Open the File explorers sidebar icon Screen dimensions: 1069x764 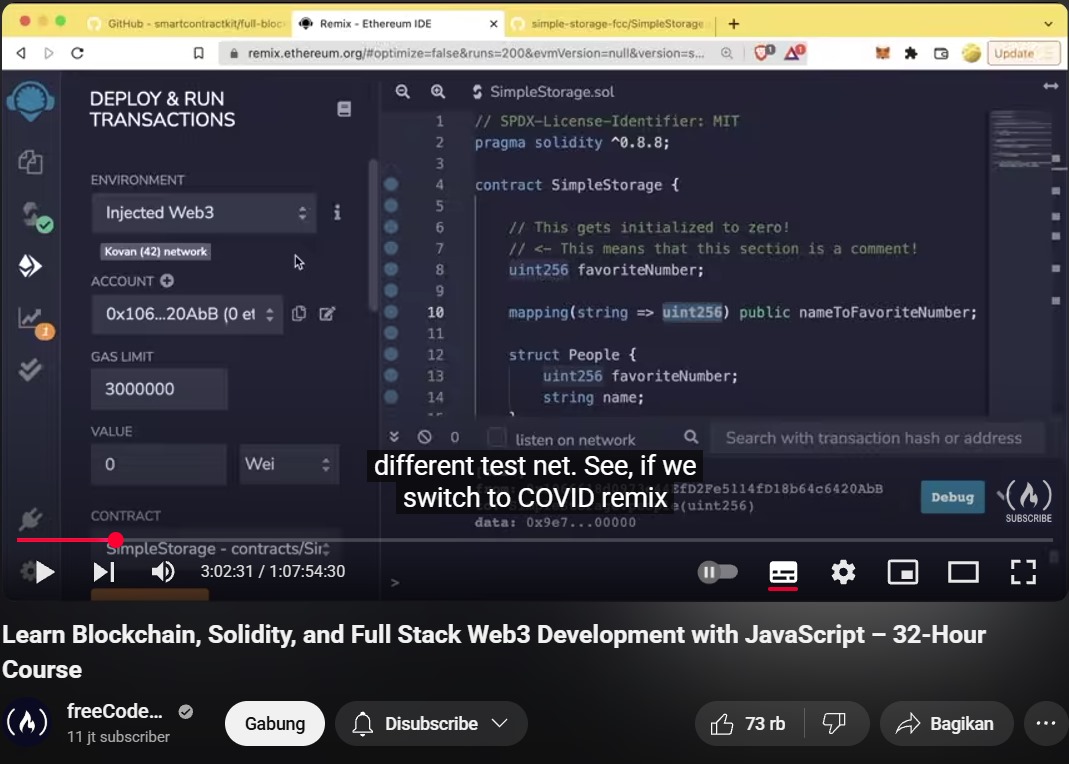click(30, 162)
